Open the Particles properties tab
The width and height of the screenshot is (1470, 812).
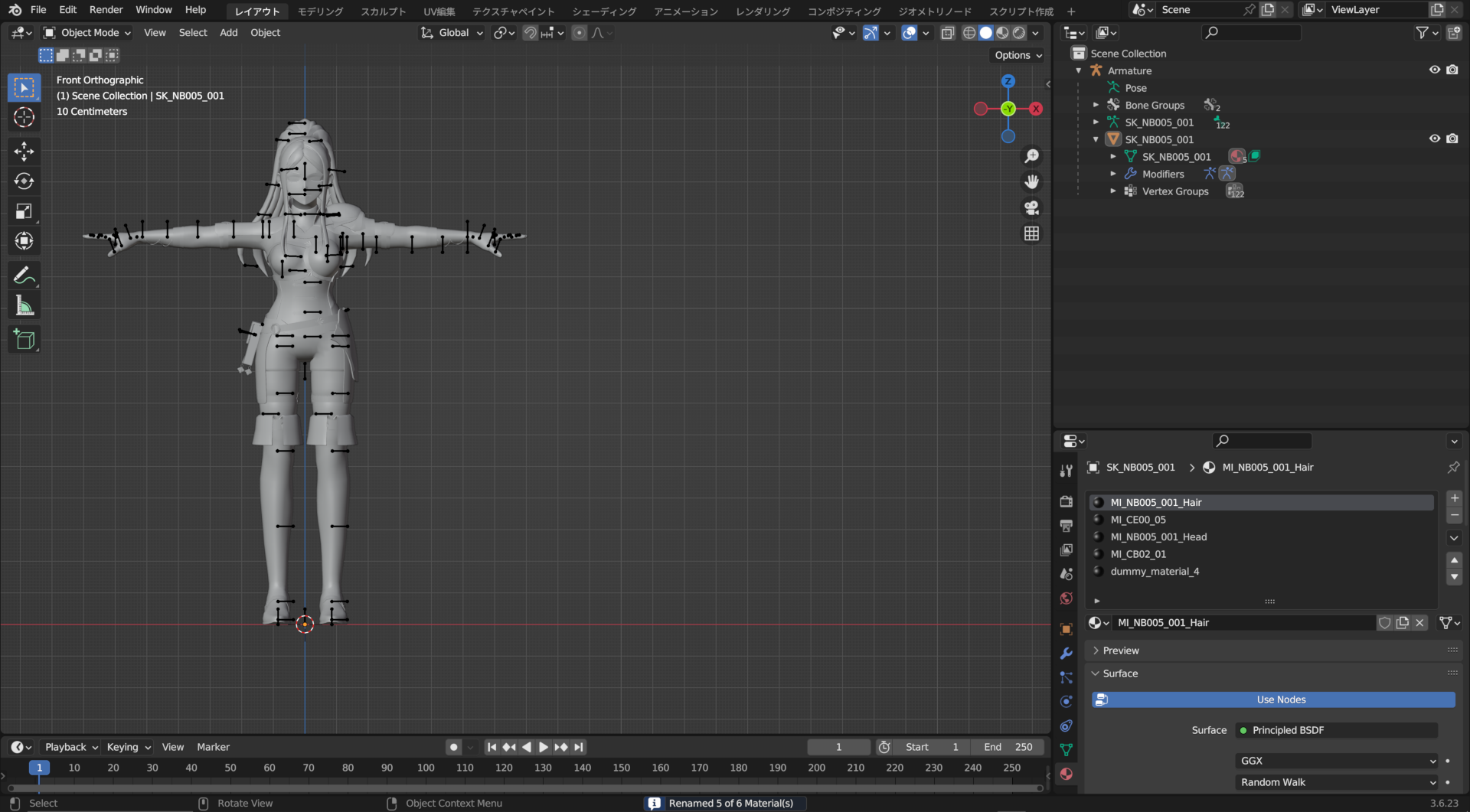coord(1067,677)
